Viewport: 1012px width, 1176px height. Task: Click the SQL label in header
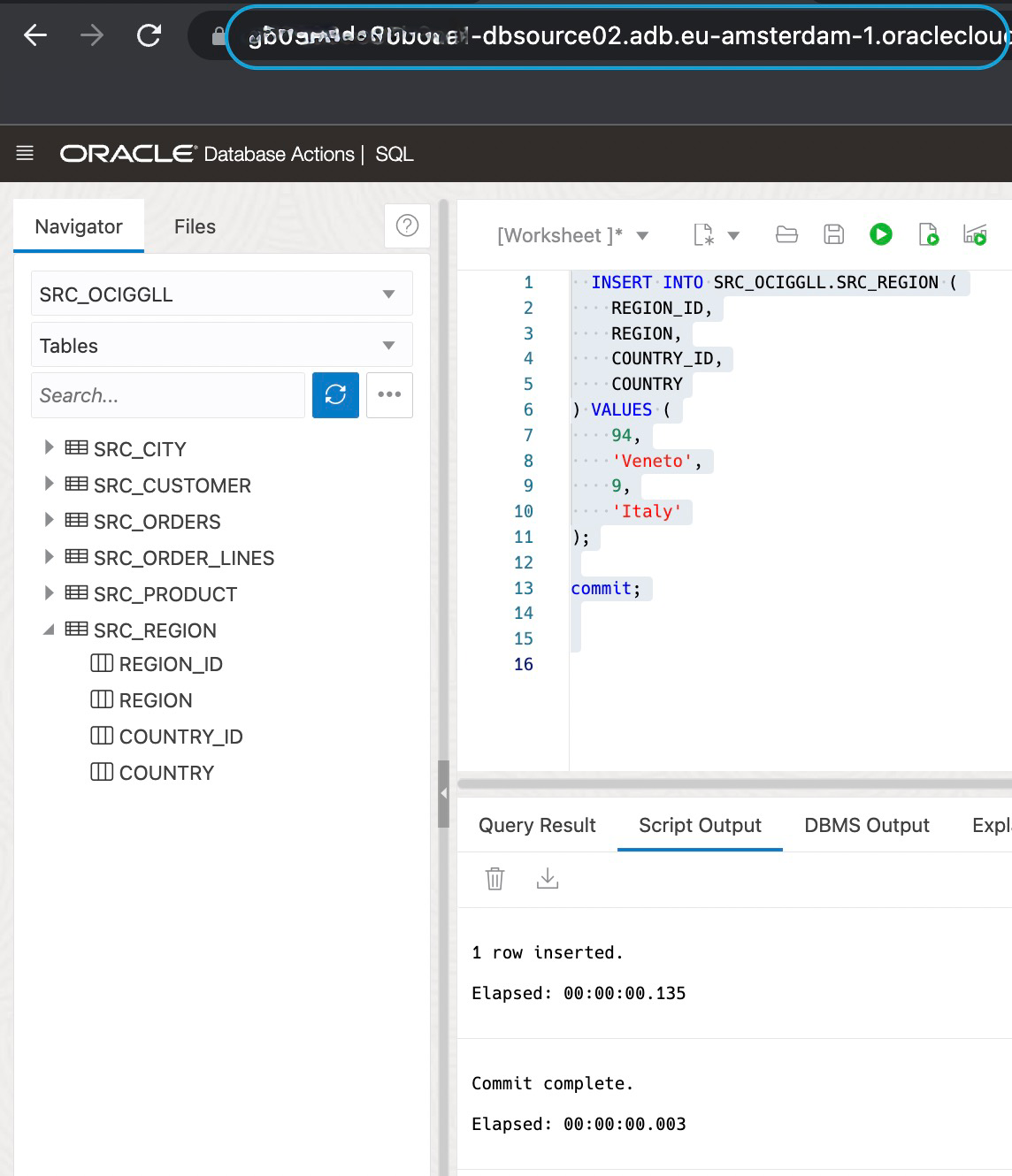tap(395, 154)
